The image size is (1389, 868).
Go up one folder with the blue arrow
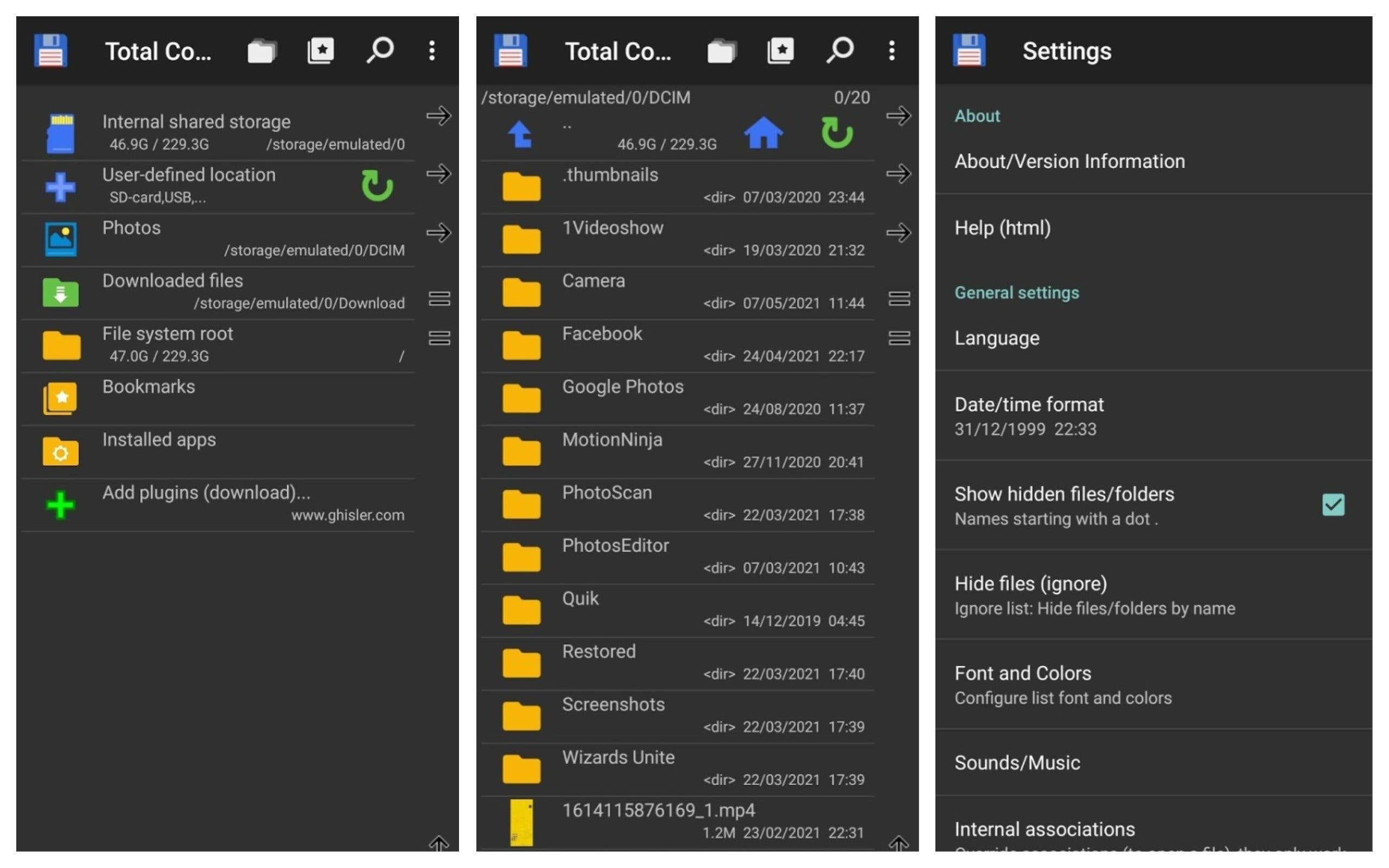tap(520, 135)
